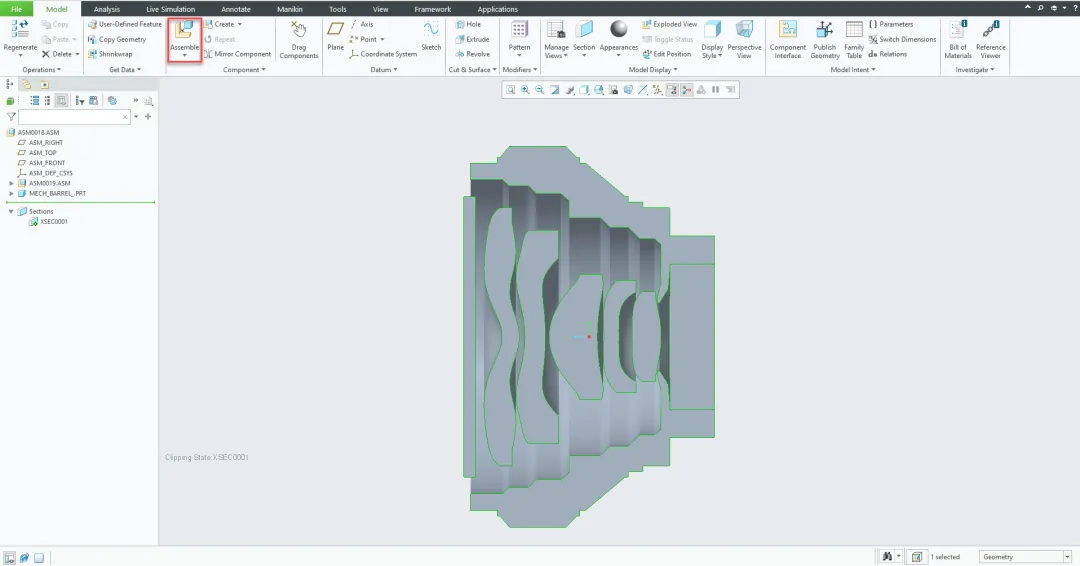Pause the simulation in graphics toolbar
The image size is (1080, 566).
click(x=716, y=90)
